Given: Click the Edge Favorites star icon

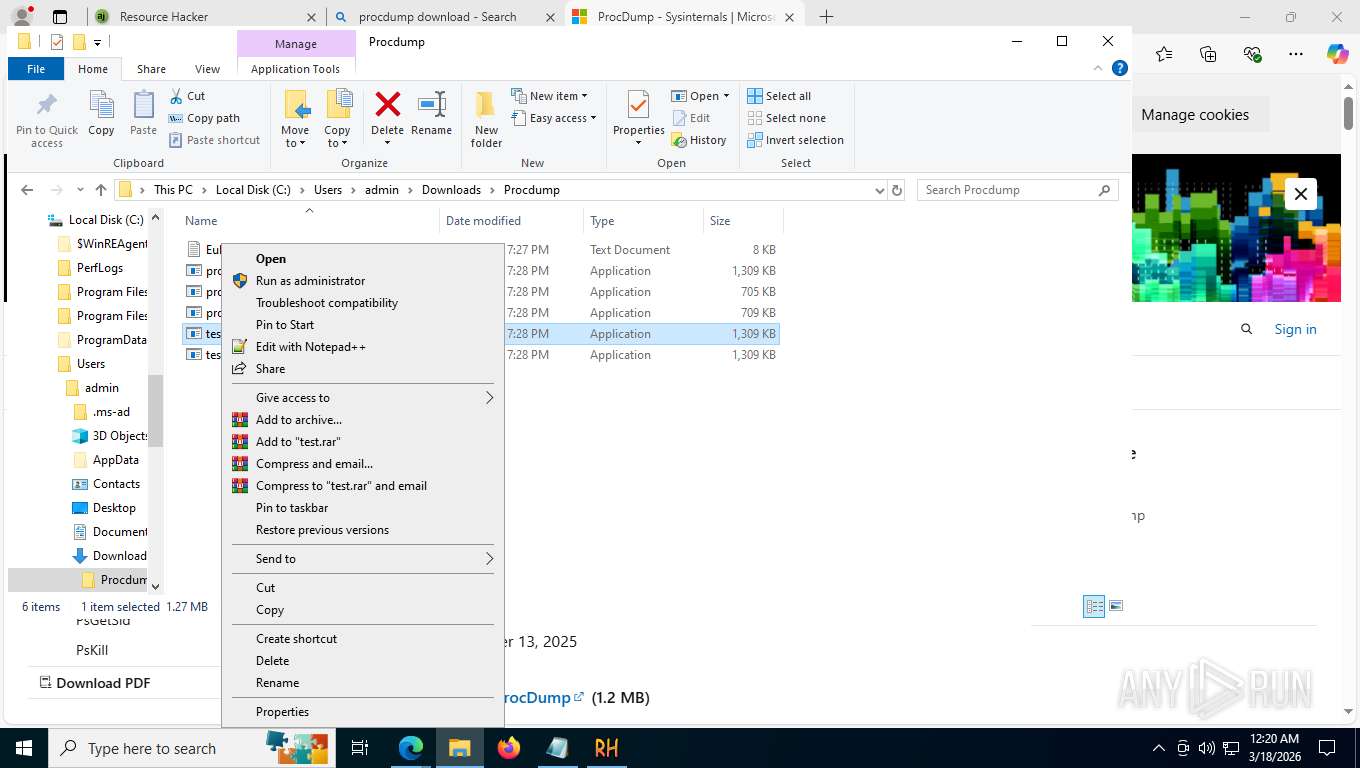Looking at the screenshot, I should [x=1164, y=54].
